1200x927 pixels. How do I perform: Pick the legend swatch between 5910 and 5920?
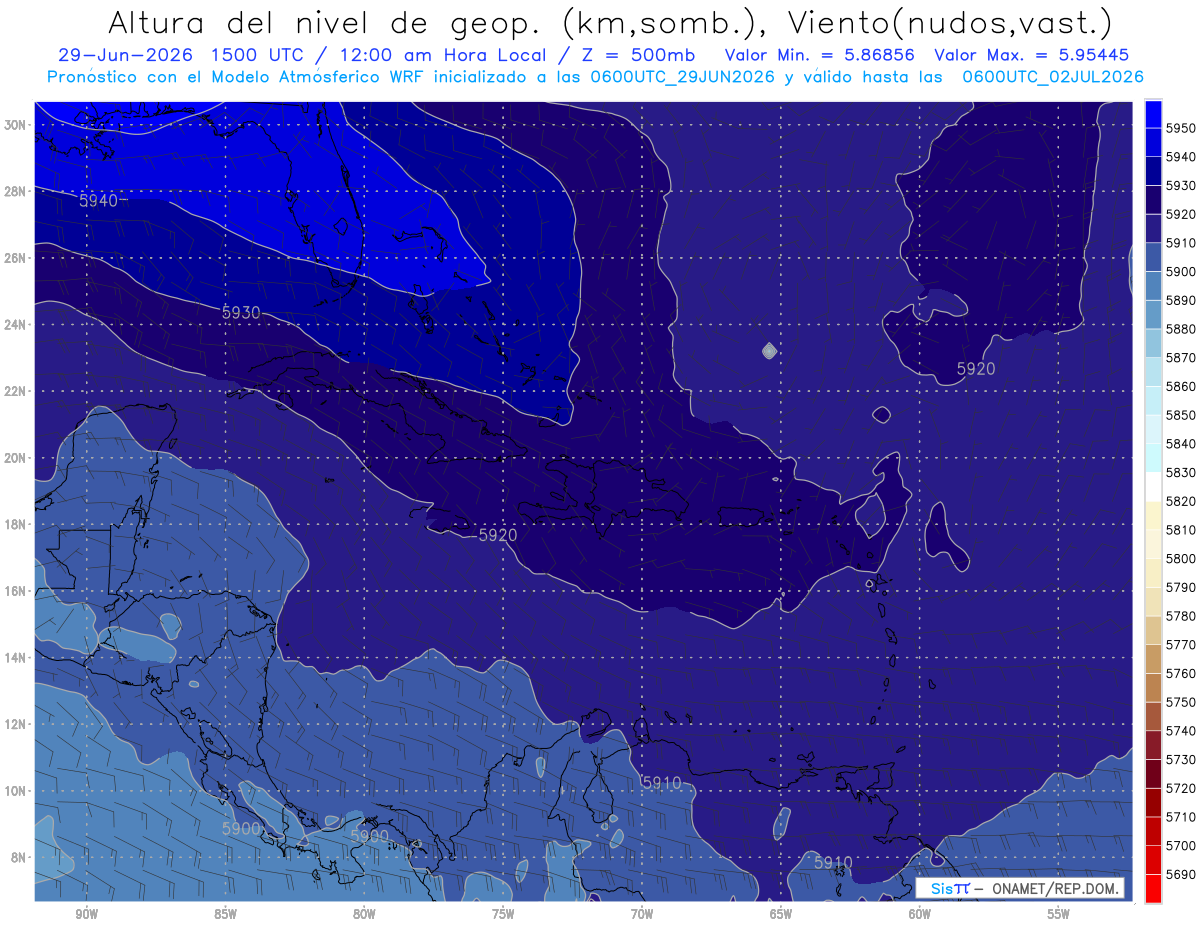(1153, 227)
